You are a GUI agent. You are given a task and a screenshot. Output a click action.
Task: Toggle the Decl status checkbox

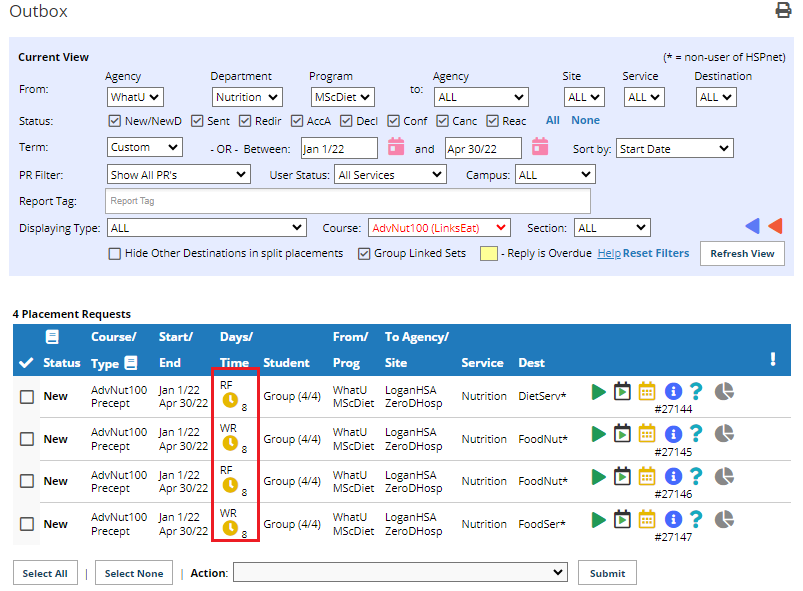click(346, 121)
